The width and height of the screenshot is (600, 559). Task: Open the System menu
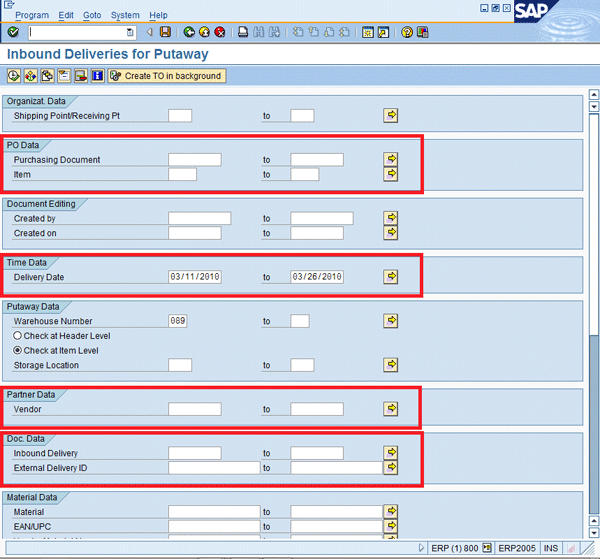(125, 15)
